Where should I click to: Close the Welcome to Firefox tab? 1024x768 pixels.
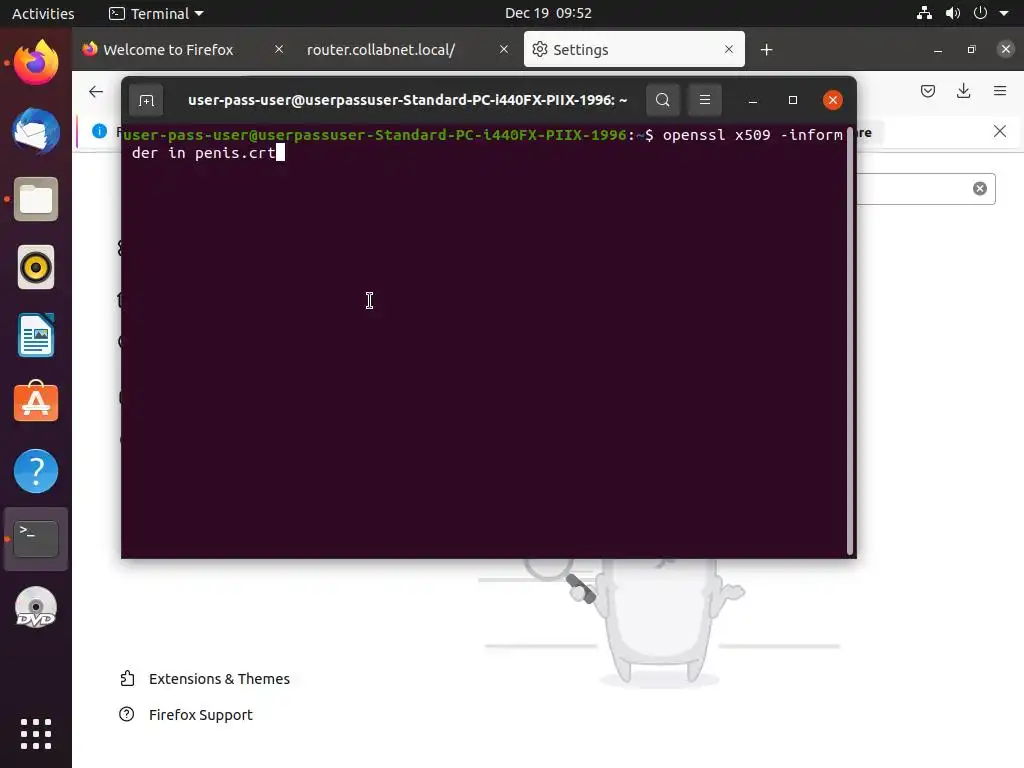coord(279,49)
